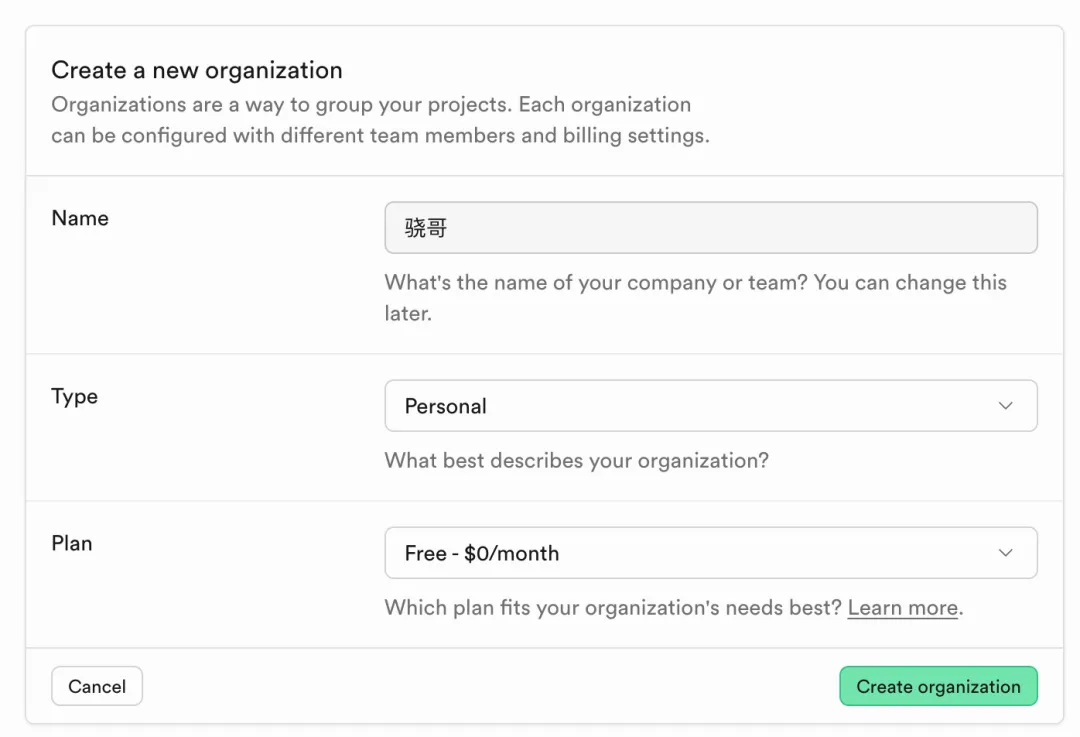The height and width of the screenshot is (737, 1080).
Task: Click the empty area right of 骁哥 in Name field
Action: tap(750, 228)
